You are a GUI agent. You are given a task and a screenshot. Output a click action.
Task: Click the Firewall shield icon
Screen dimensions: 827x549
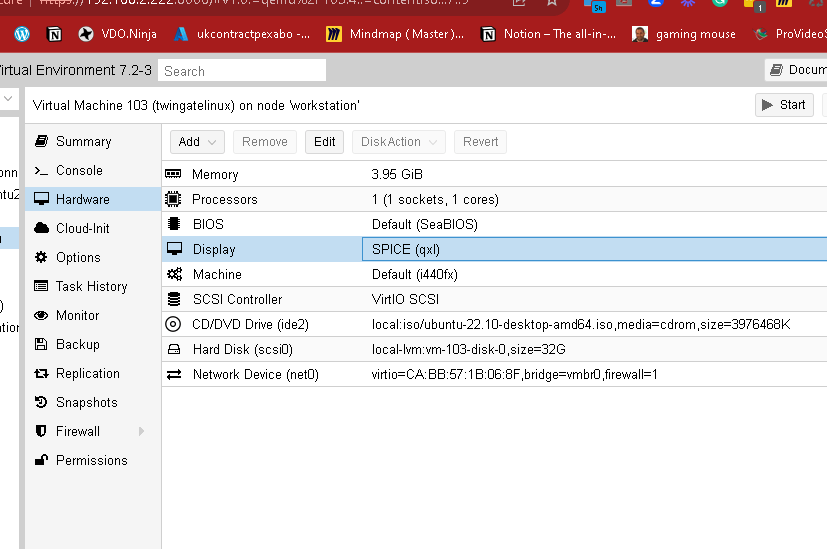[x=41, y=431]
